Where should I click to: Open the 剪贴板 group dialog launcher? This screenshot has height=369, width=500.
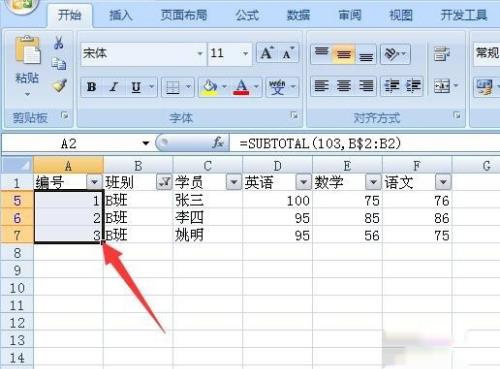(64, 116)
